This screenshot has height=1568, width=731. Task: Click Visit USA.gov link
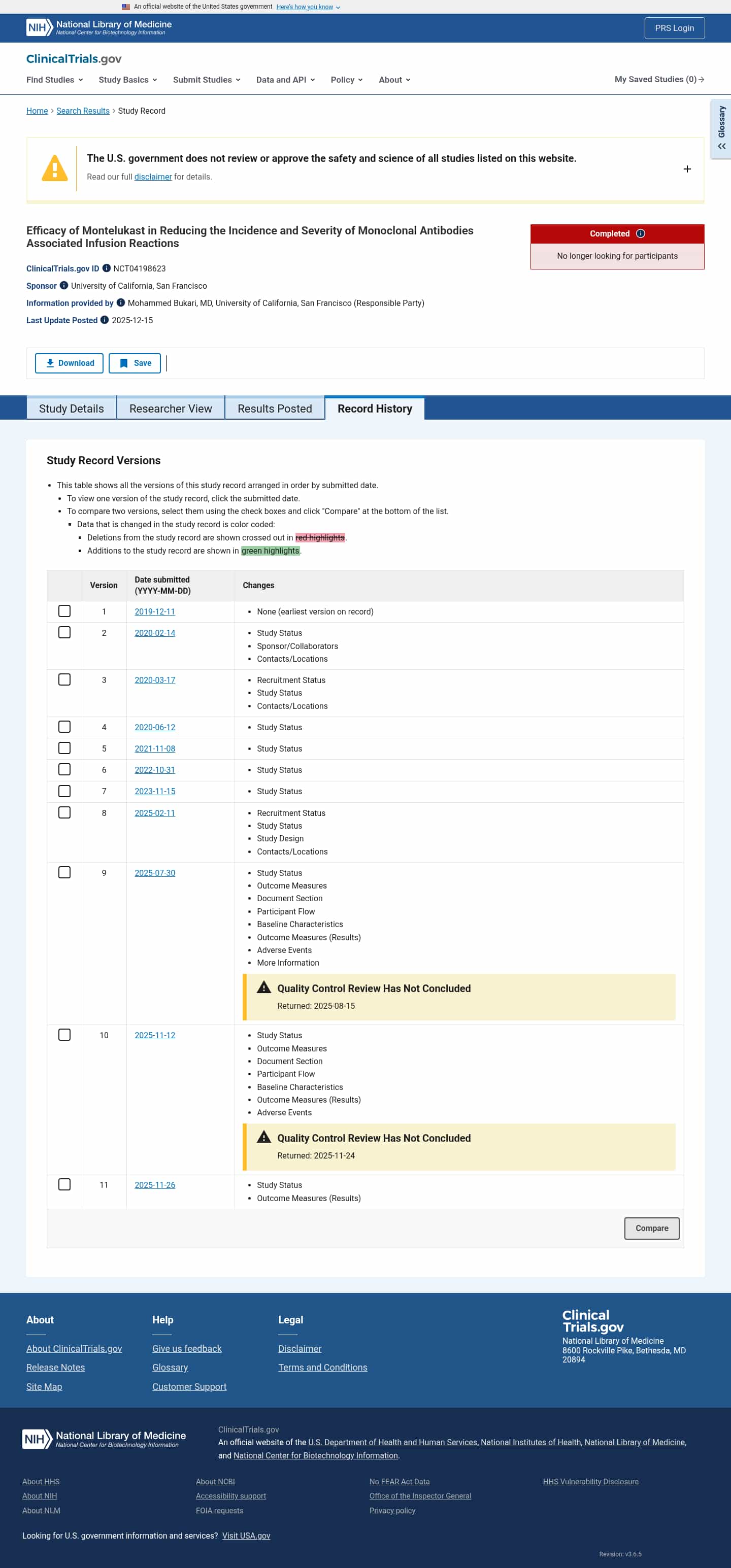click(x=246, y=1536)
